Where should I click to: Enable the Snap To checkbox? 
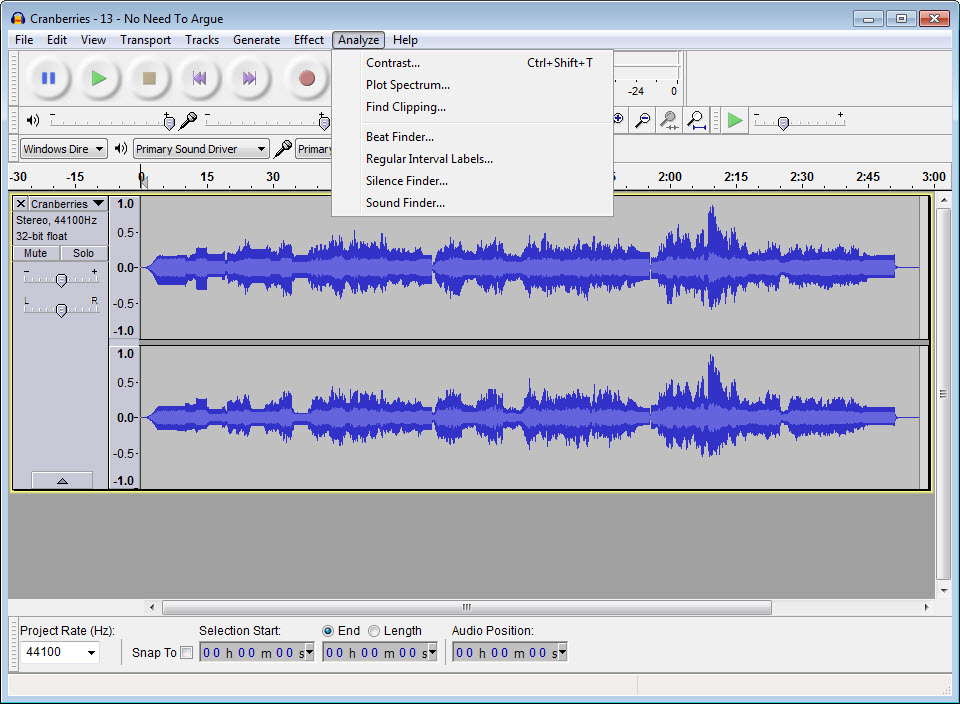(x=187, y=653)
